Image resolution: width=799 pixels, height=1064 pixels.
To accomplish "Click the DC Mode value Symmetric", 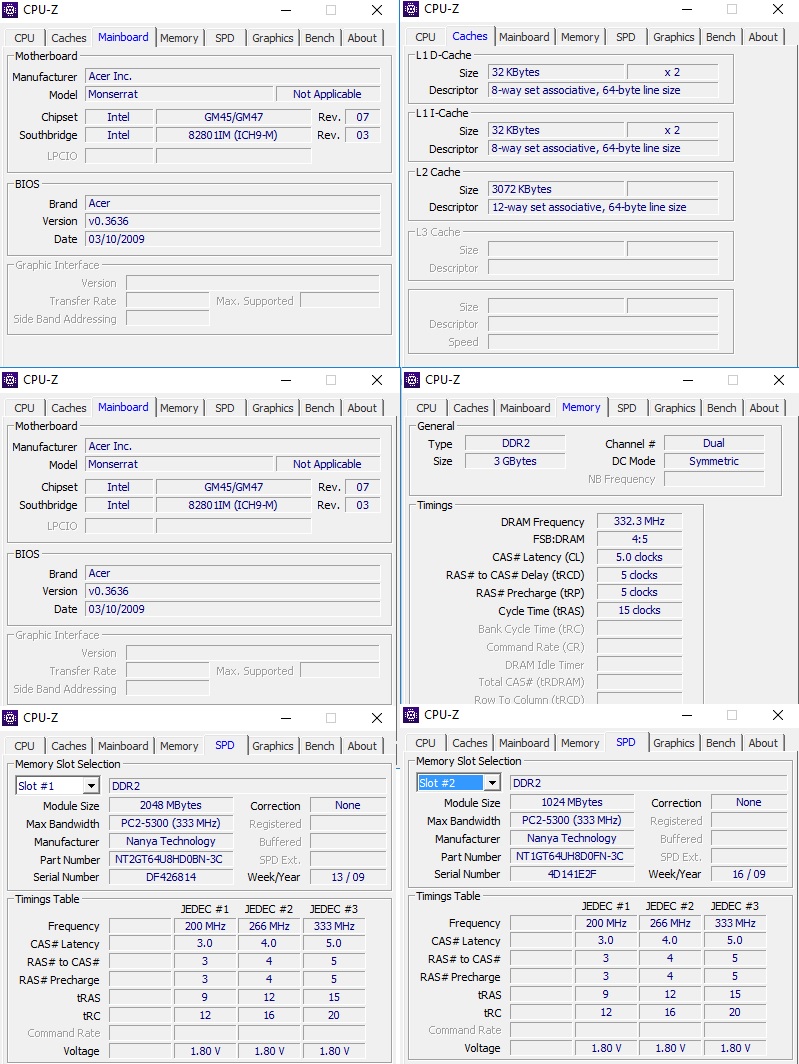I will coord(713,461).
